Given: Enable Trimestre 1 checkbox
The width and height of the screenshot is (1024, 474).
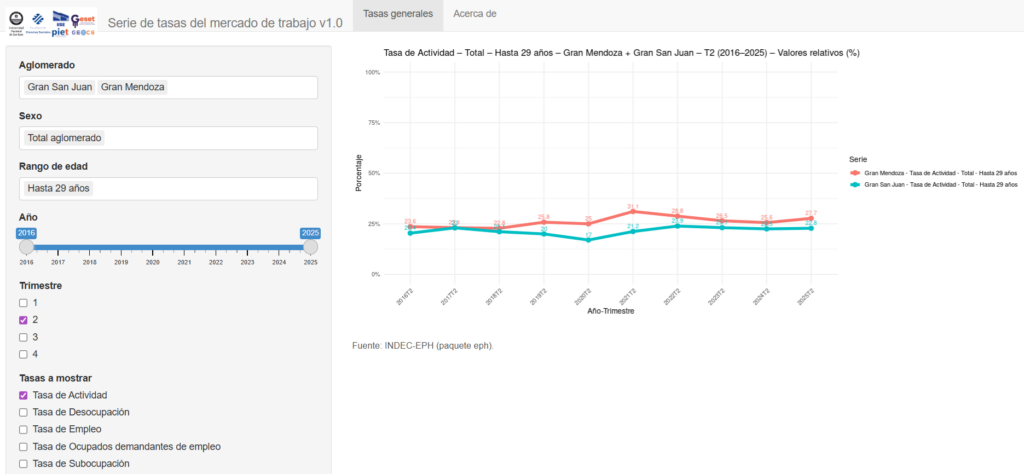Looking at the screenshot, I should [23, 302].
